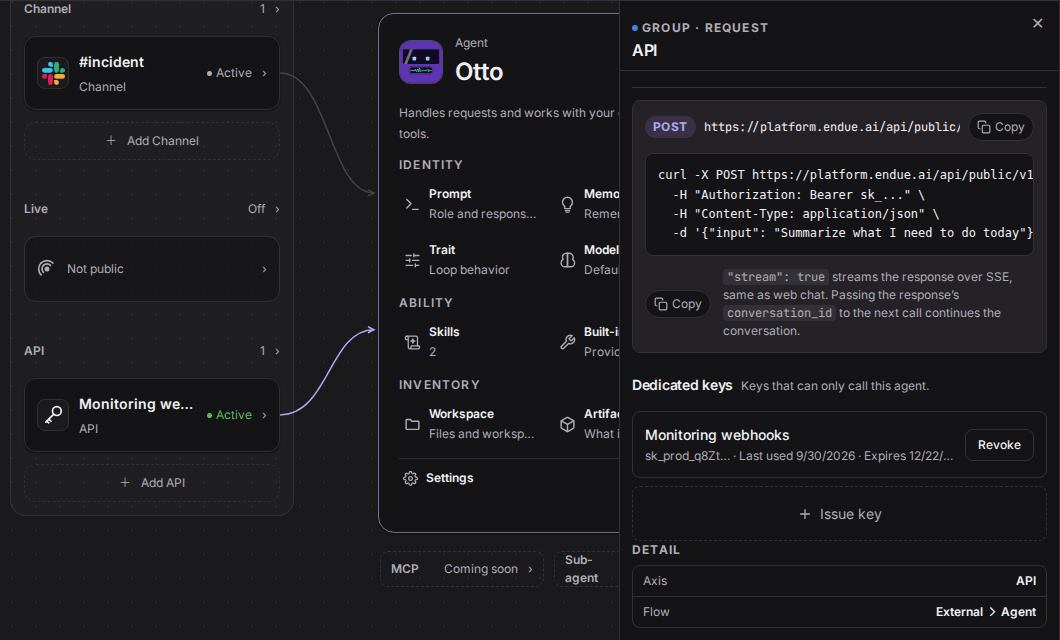
Task: Click the Monitoring webhooks key name
Action: [x=717, y=435]
